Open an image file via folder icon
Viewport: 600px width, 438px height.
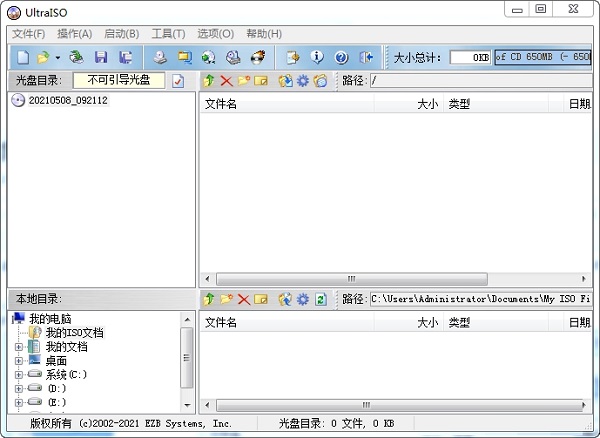point(43,58)
